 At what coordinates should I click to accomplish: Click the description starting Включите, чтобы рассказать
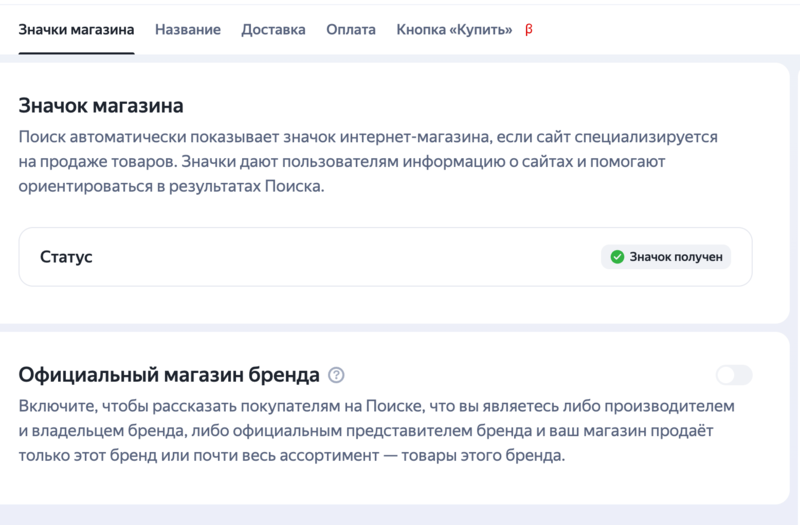pos(377,431)
